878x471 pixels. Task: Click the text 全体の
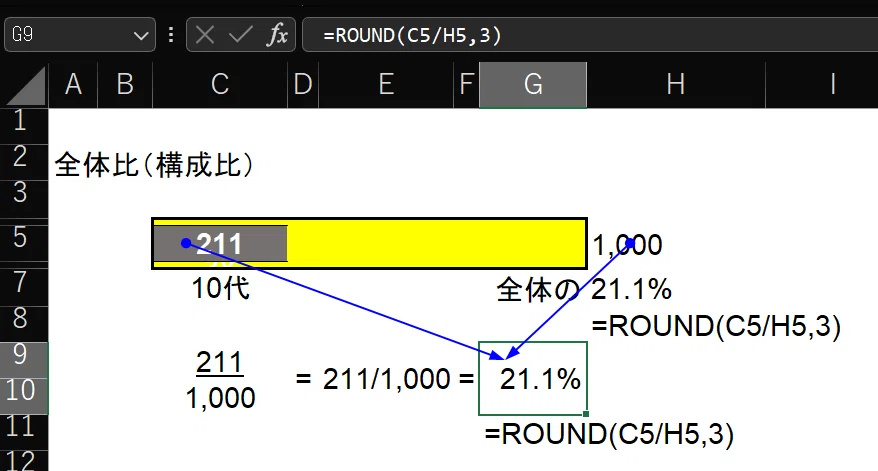[x=538, y=290]
